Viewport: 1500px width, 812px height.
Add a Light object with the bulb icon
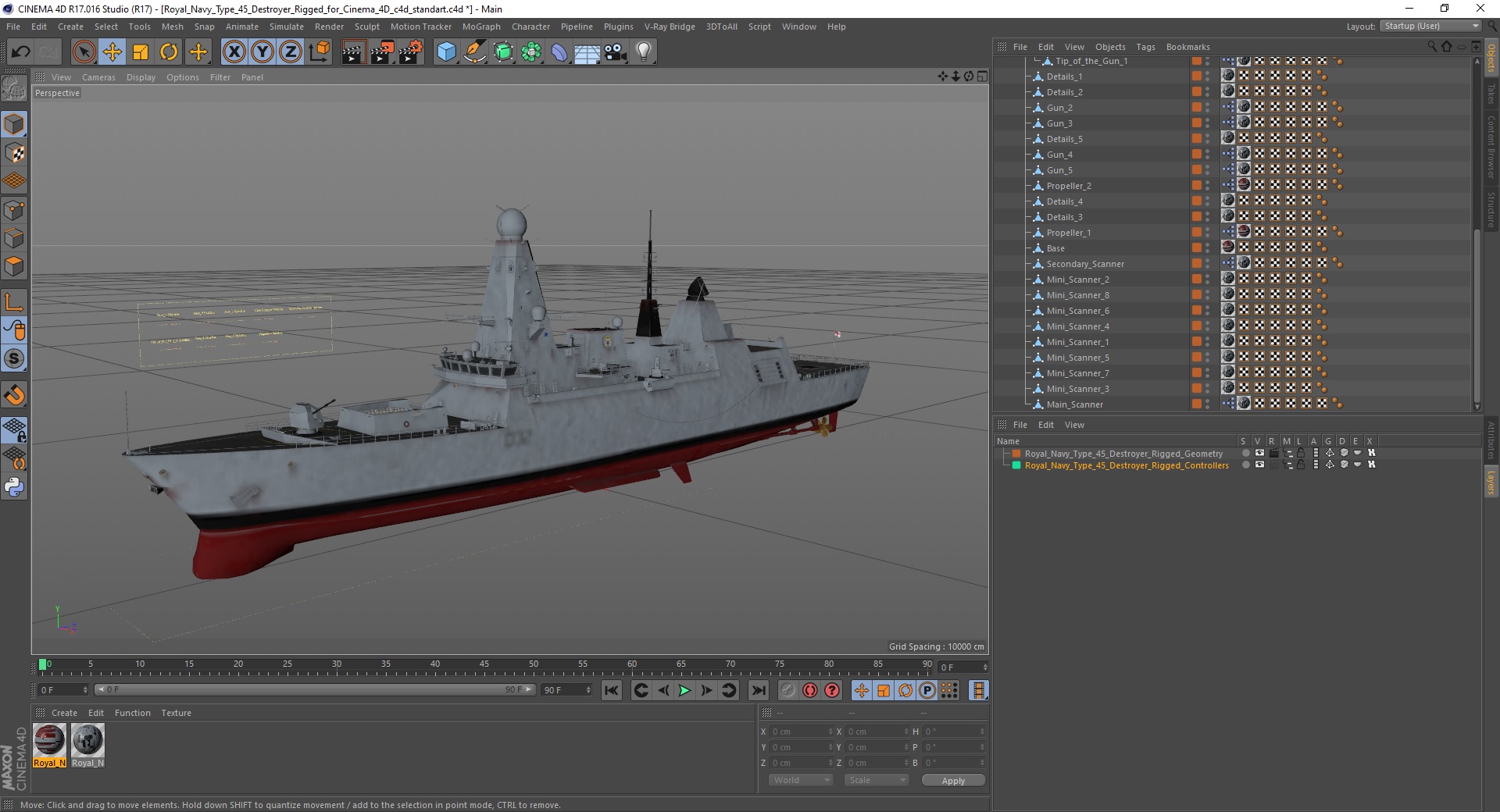point(644,52)
